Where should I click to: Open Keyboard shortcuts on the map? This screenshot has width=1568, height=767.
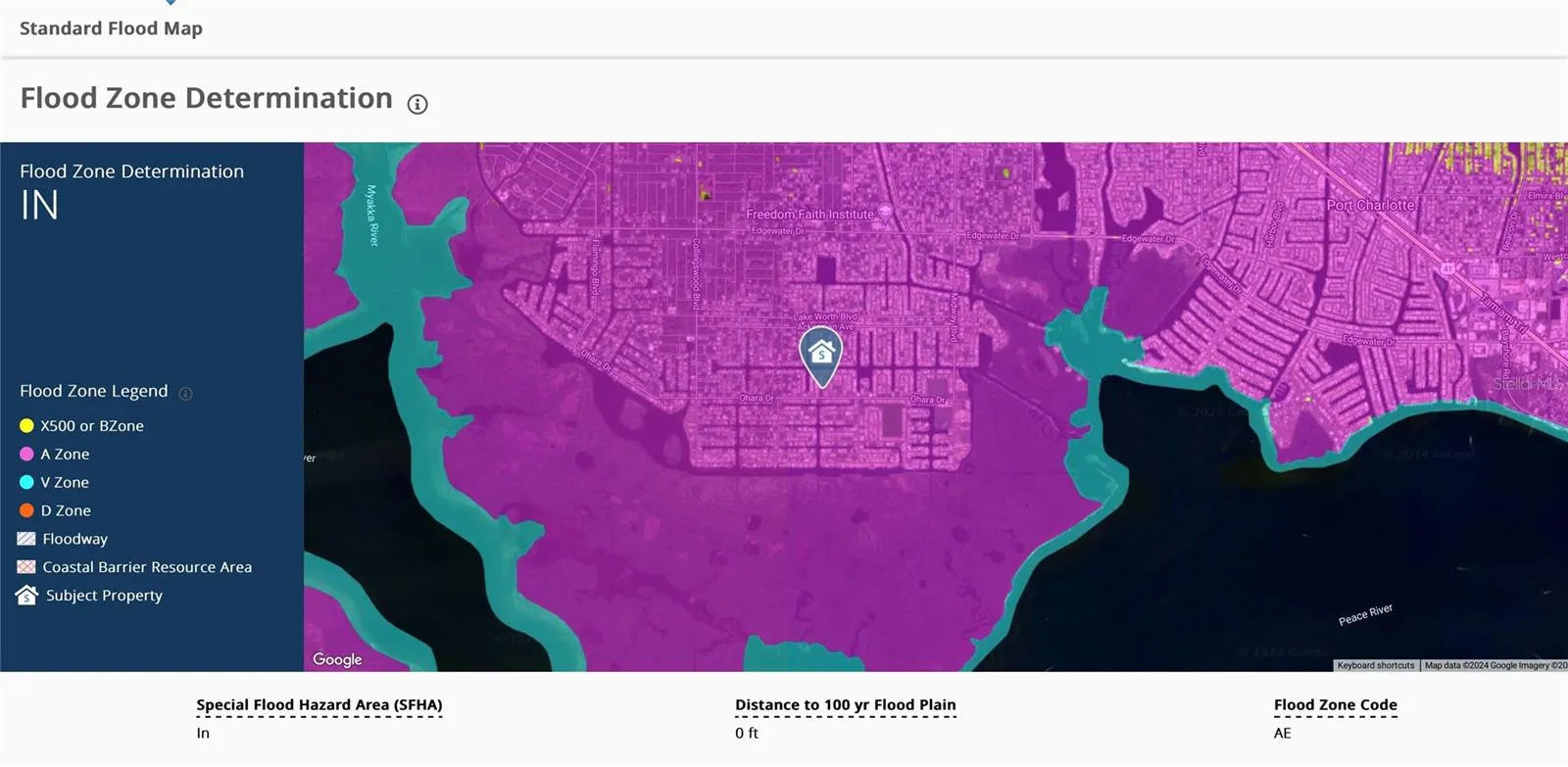(1375, 665)
